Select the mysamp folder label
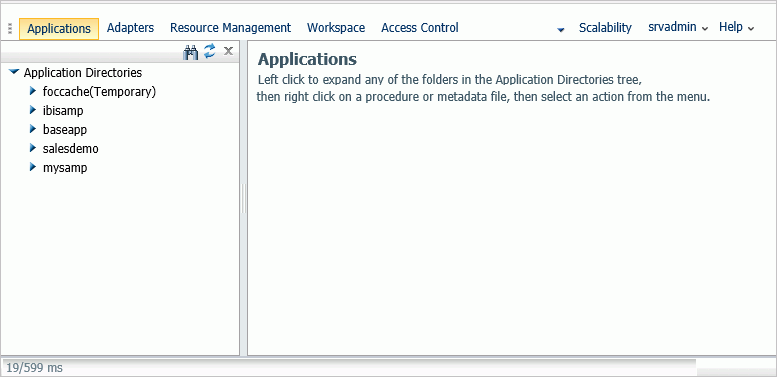This screenshot has height=377, width=777. point(65,168)
